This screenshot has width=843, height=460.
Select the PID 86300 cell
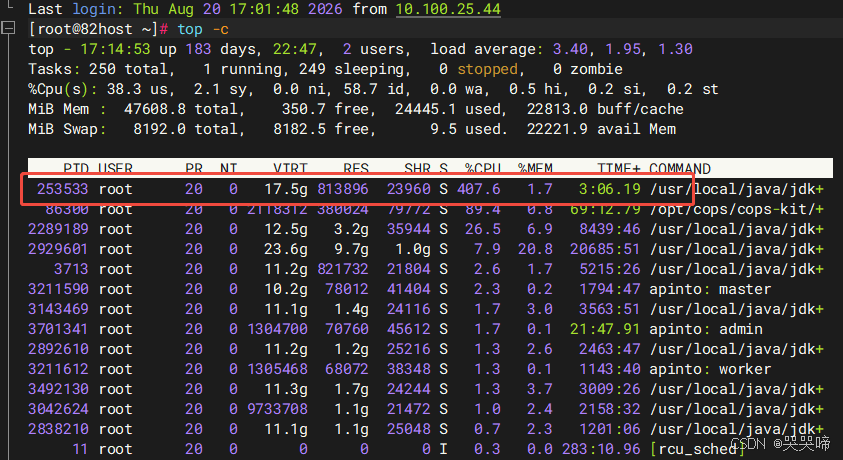pyautogui.click(x=67, y=209)
